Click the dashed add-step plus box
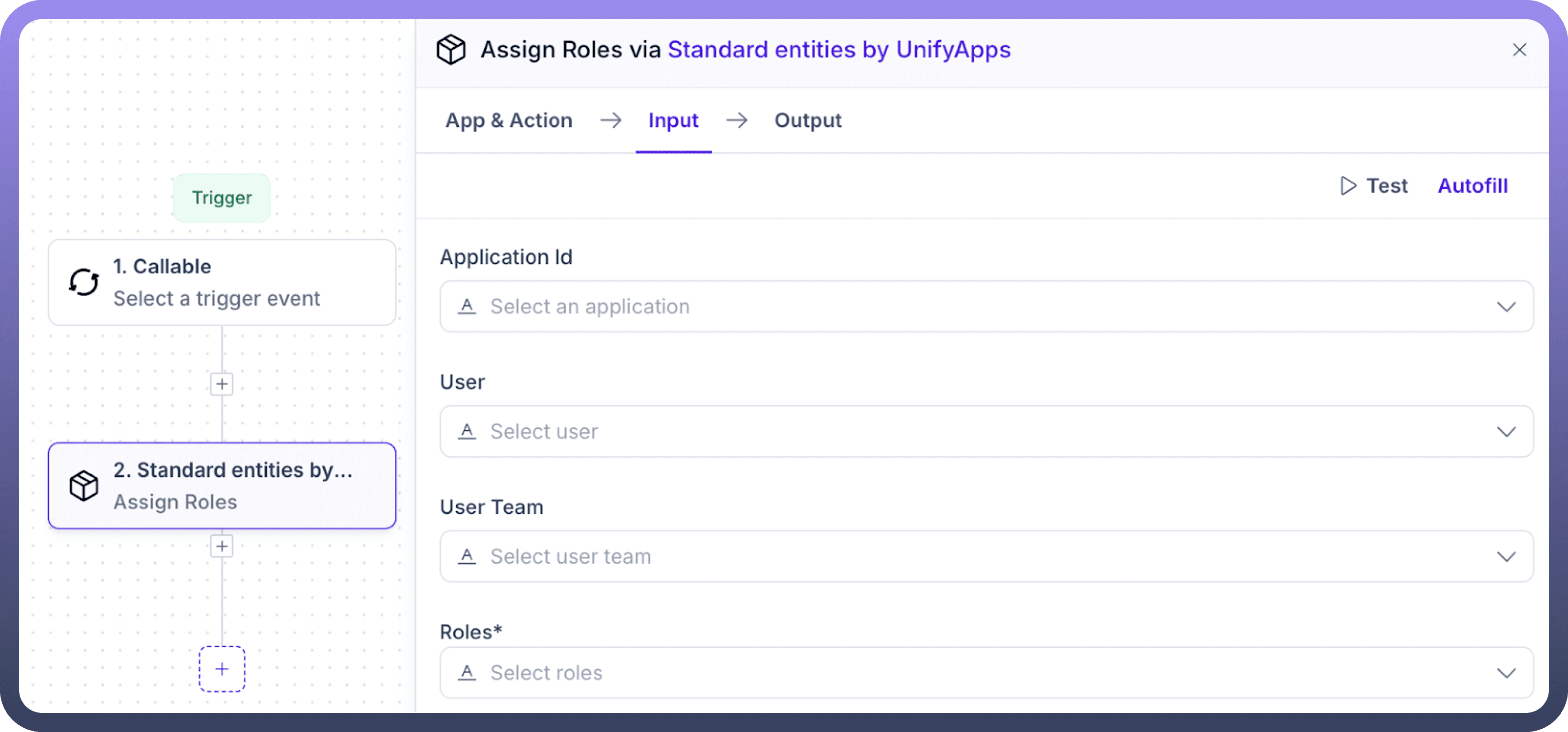Image resolution: width=1568 pixels, height=732 pixels. pos(221,669)
